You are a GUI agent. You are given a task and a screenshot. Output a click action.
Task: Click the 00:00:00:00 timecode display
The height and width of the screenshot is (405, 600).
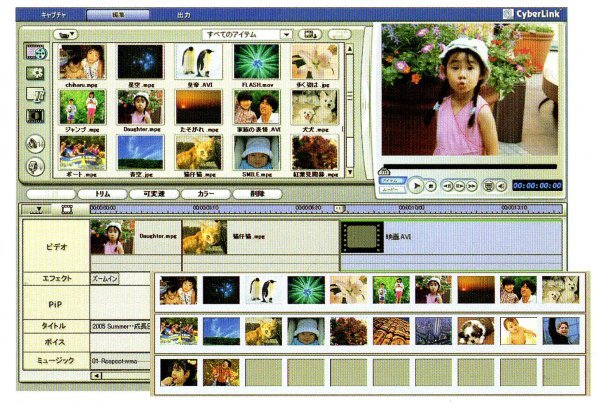click(537, 186)
